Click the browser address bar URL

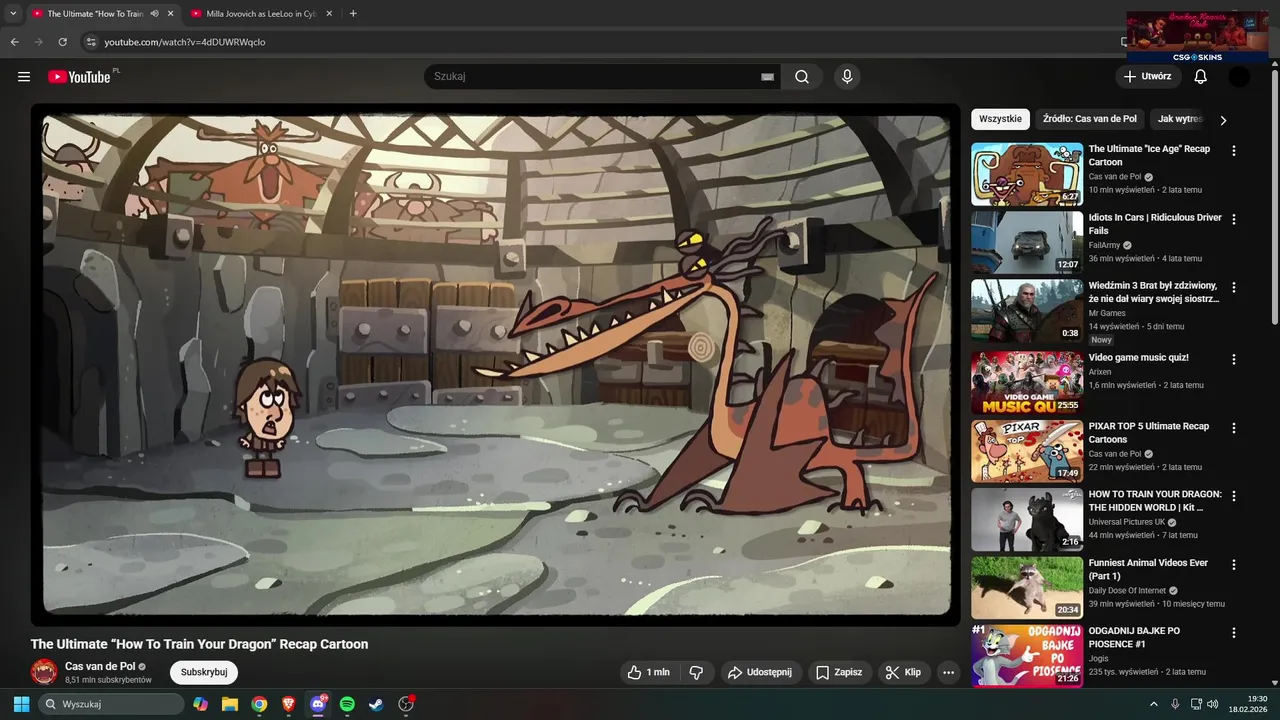(185, 42)
